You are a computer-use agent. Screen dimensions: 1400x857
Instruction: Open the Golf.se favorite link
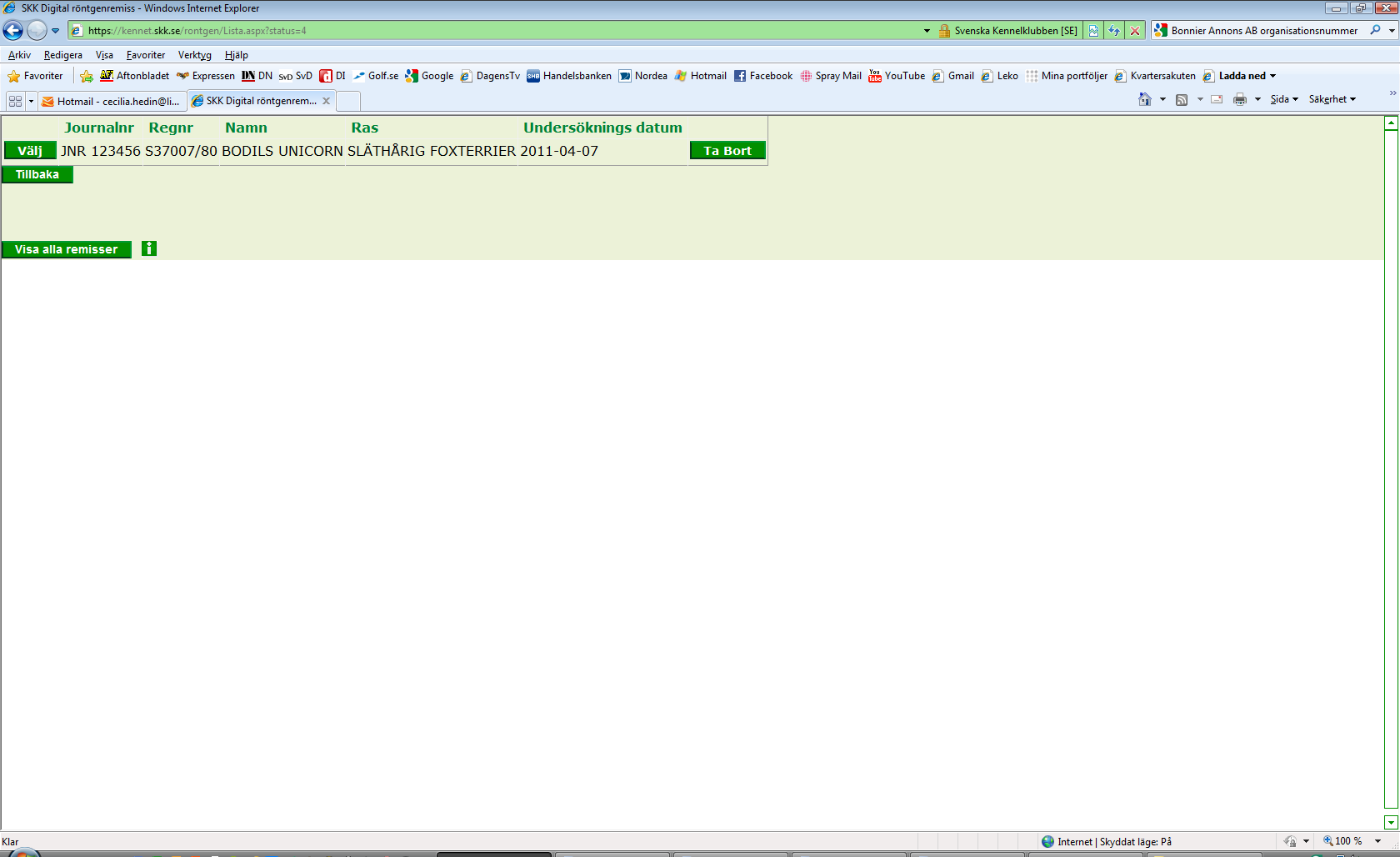(x=376, y=76)
